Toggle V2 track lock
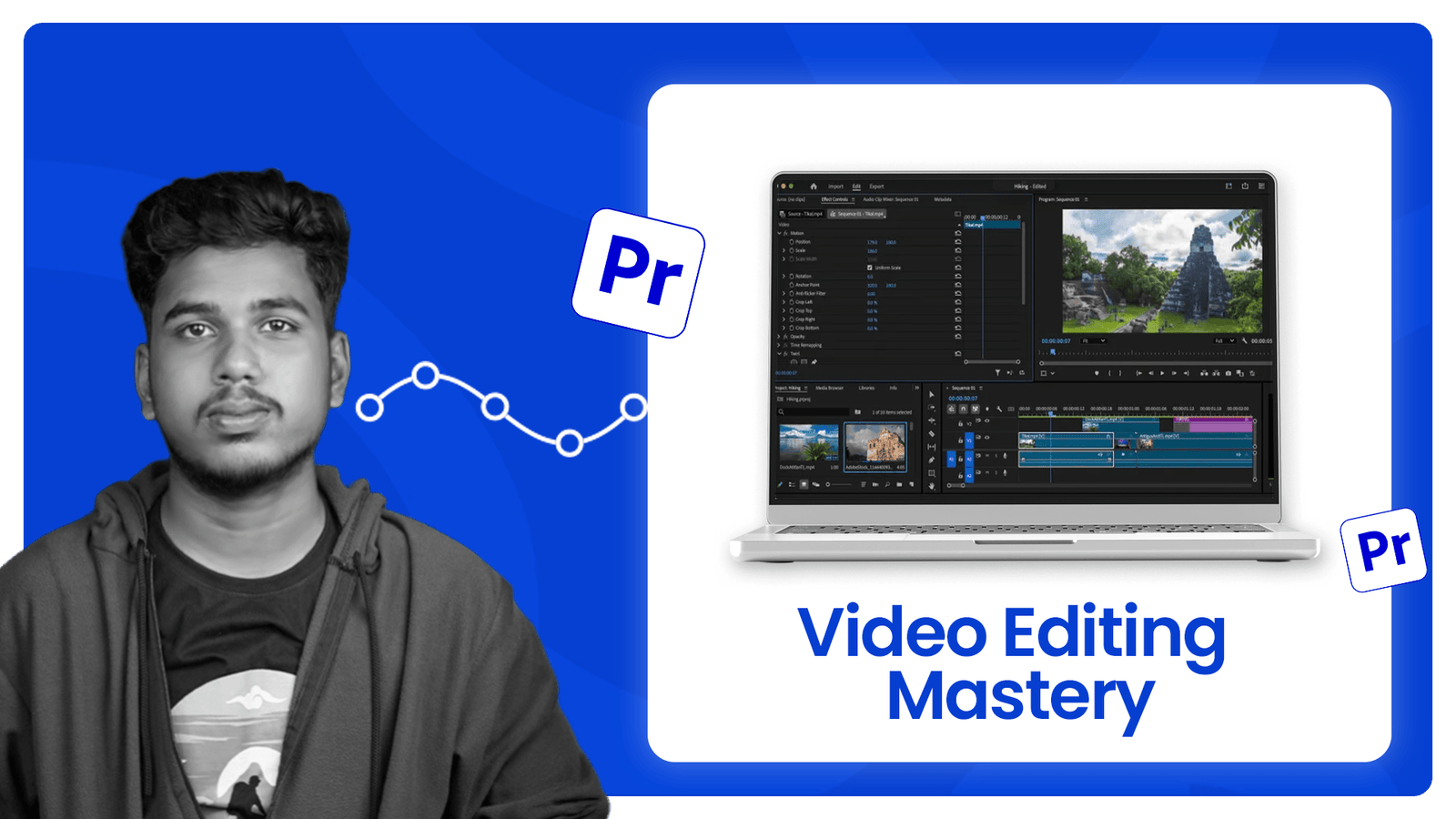 click(960, 424)
